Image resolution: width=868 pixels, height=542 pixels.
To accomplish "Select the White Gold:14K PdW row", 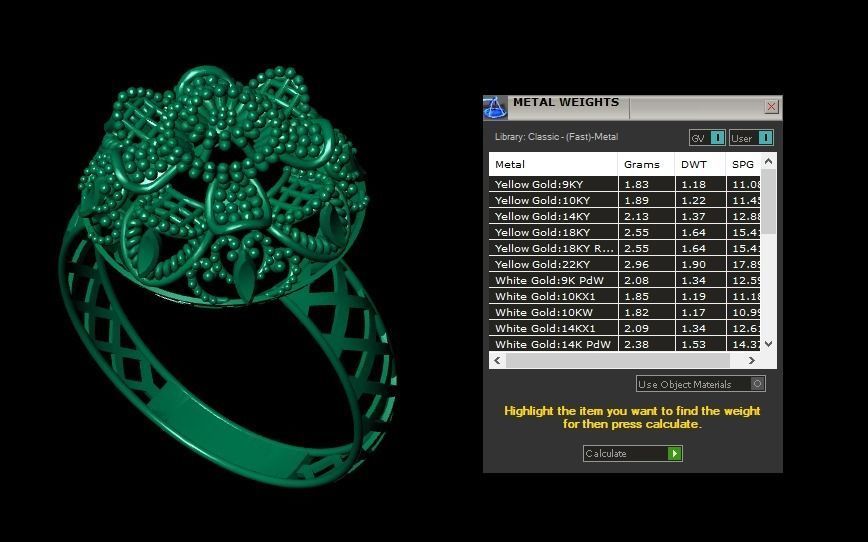I will tap(625, 344).
